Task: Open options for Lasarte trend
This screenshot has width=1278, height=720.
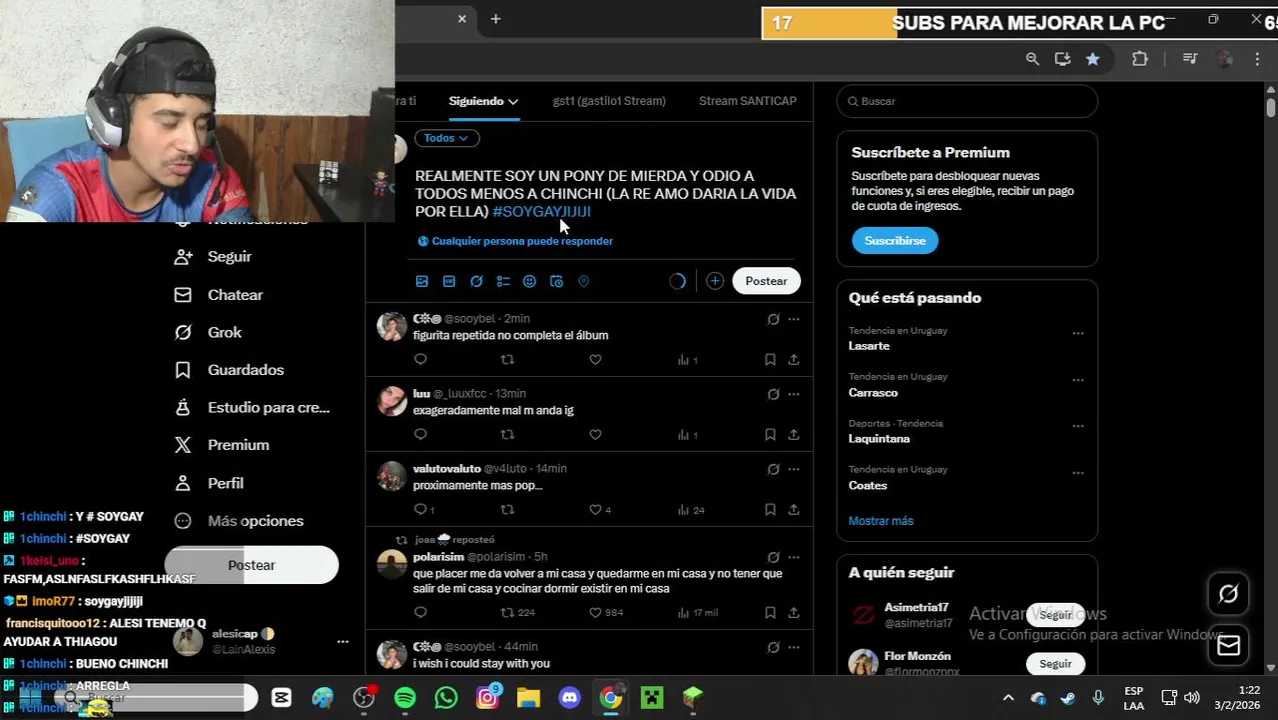Action: tap(1078, 333)
